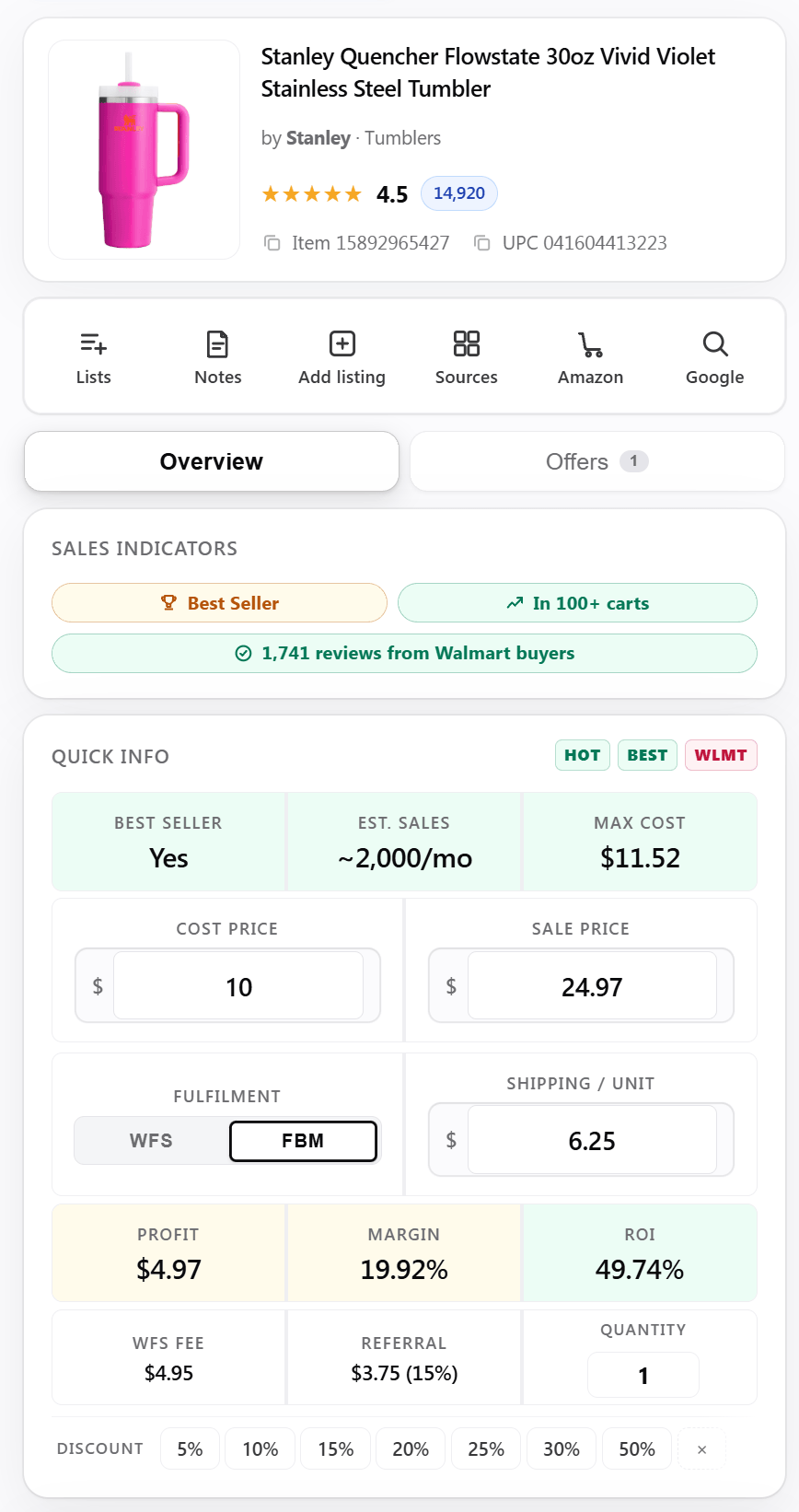Apply the 20% discount
The height and width of the screenshot is (1512, 799).
pos(411,1449)
